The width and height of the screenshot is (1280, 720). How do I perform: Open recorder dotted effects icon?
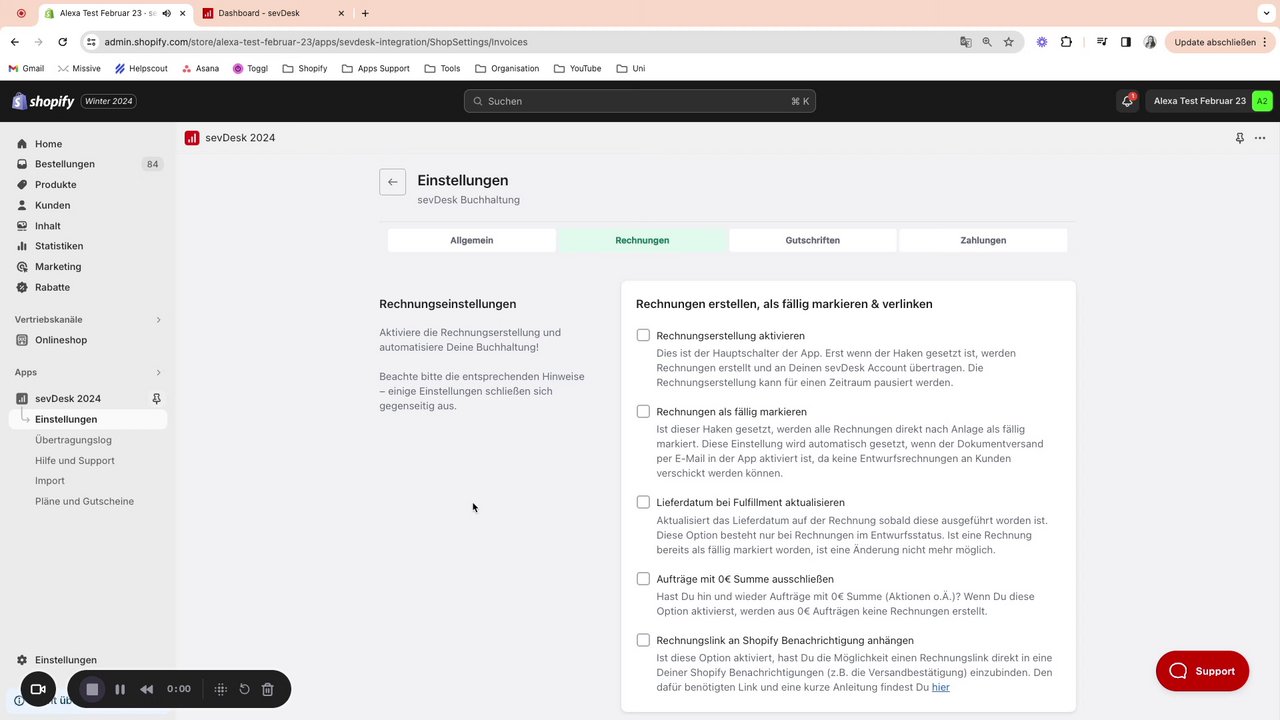click(x=221, y=689)
